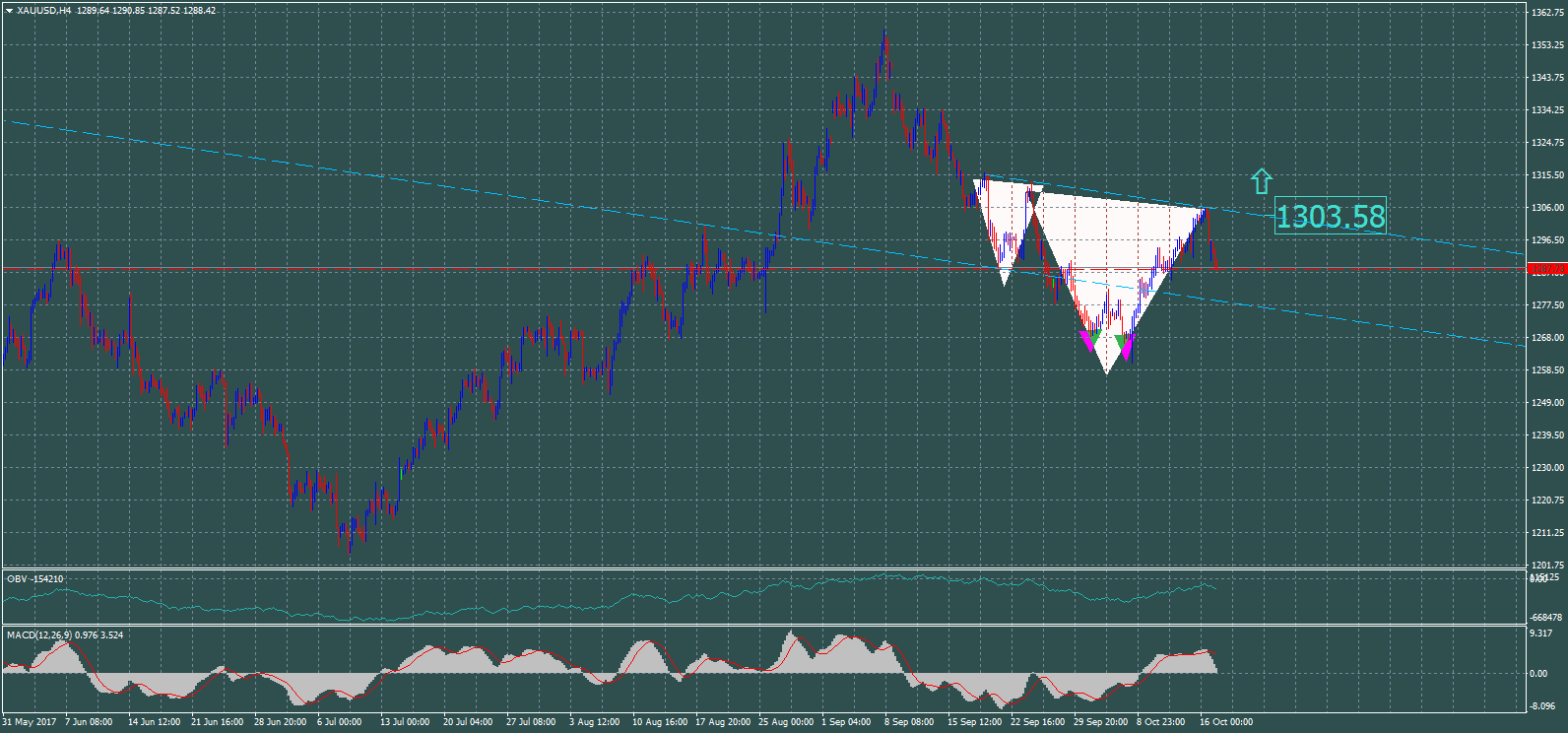Click the 31 May 2017 date label
The height and width of the screenshot is (733, 1568).
click(x=30, y=722)
